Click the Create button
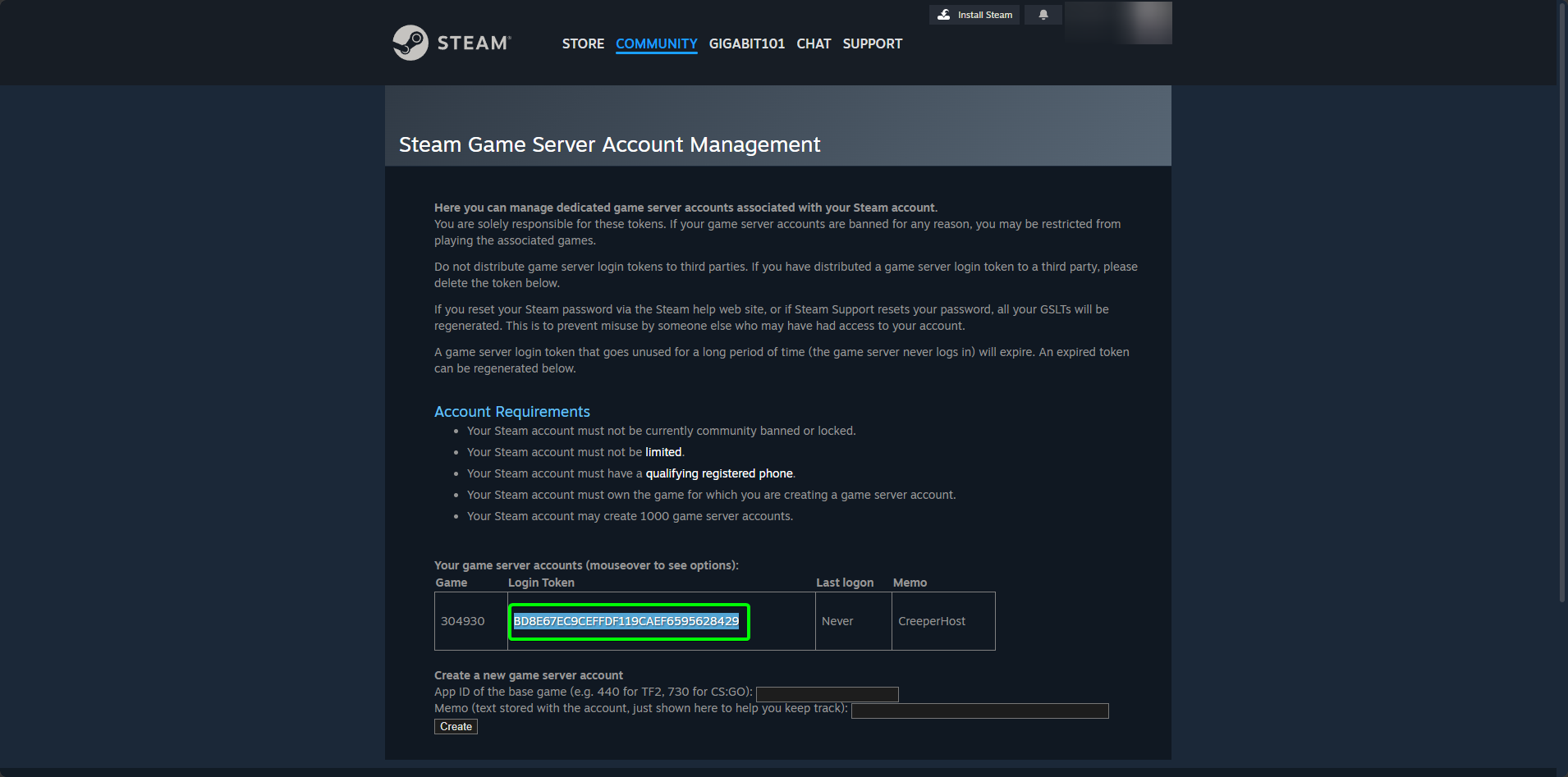Image resolution: width=1568 pixels, height=777 pixels. click(455, 726)
